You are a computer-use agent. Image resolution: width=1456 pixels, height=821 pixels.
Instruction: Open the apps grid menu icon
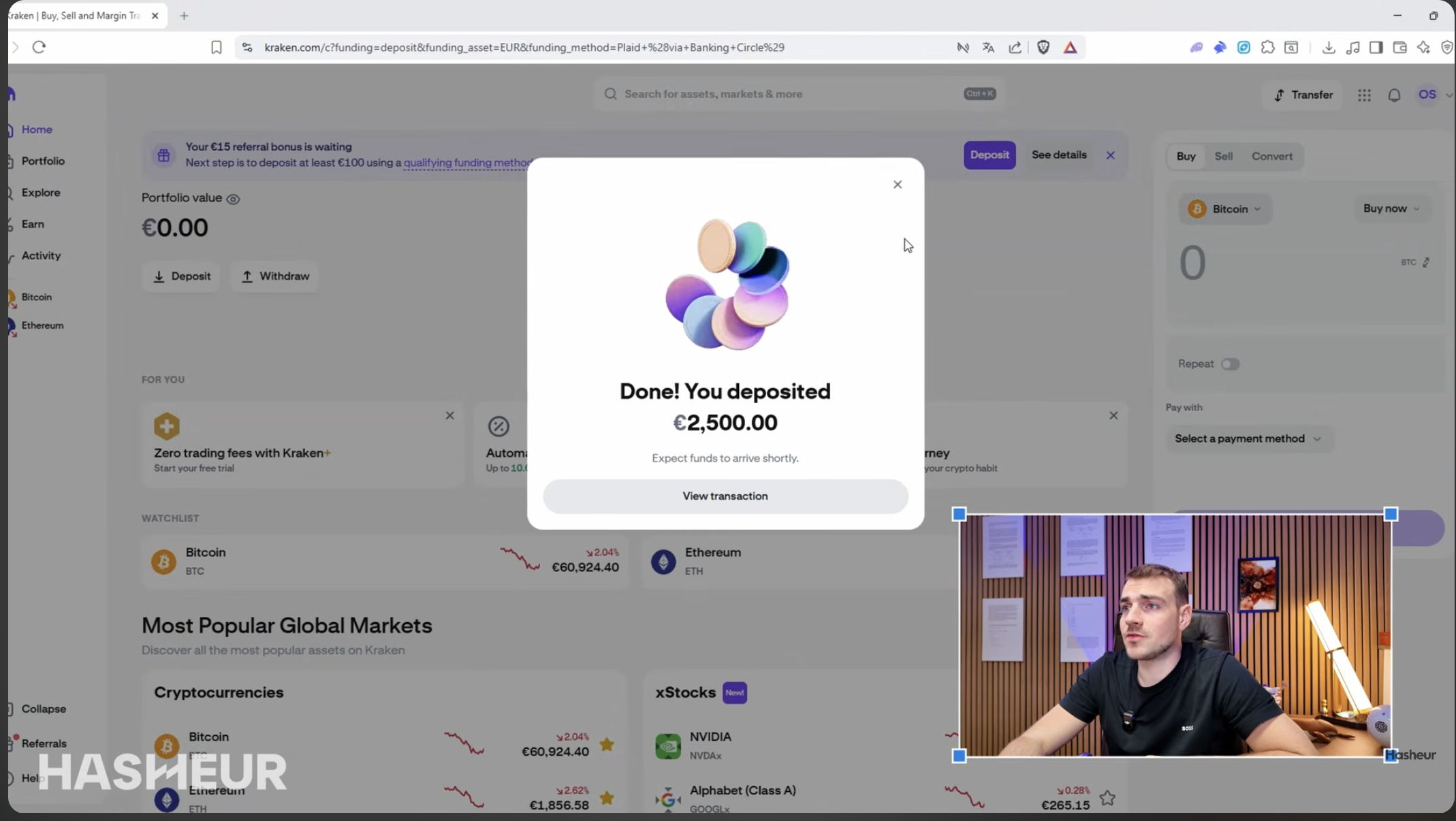pos(1363,95)
